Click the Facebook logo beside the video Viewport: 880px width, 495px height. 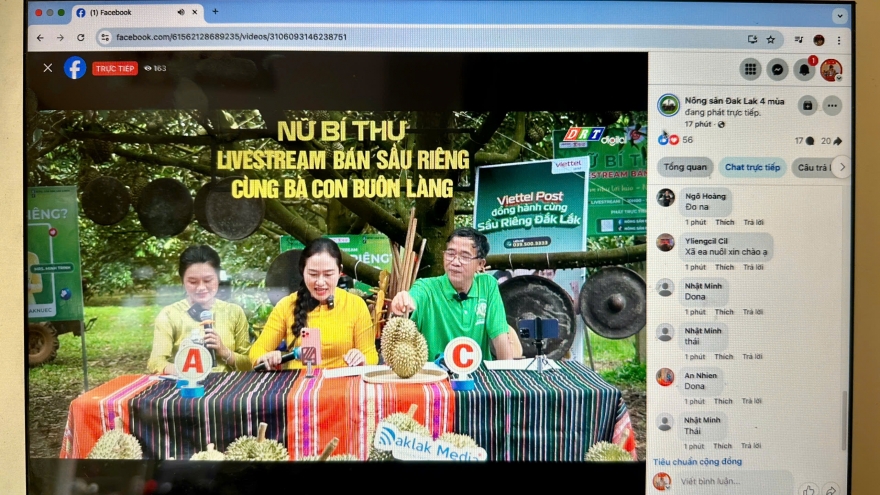tap(75, 68)
